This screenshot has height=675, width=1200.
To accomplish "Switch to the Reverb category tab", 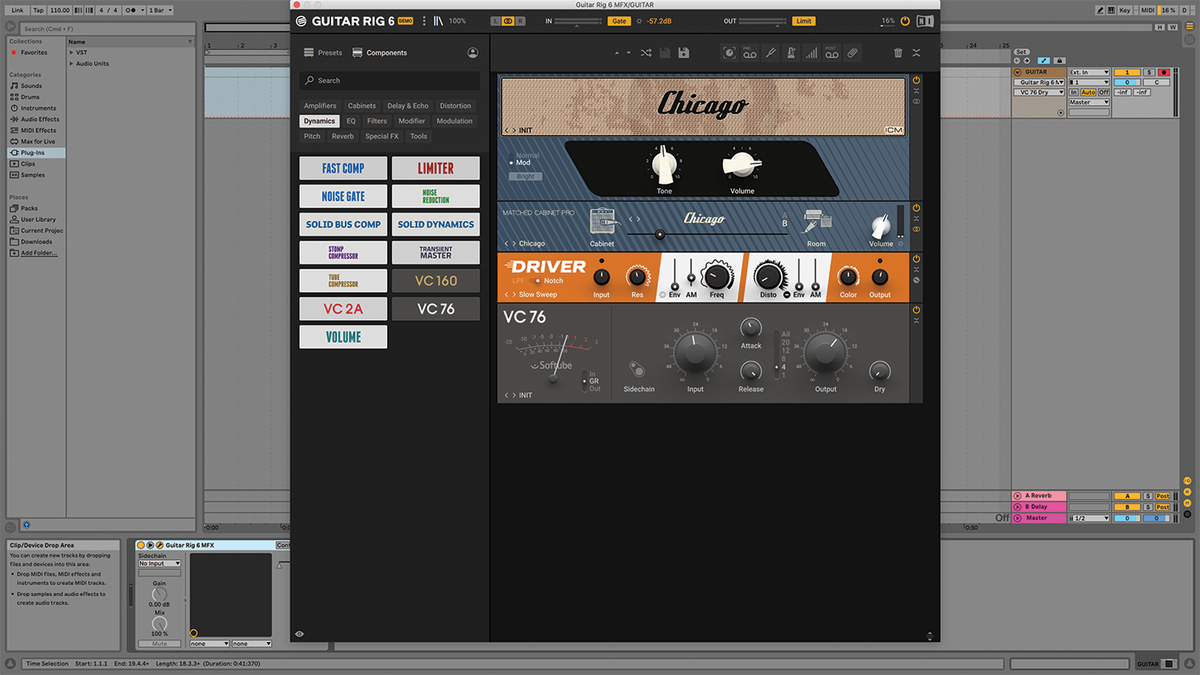I will click(343, 135).
